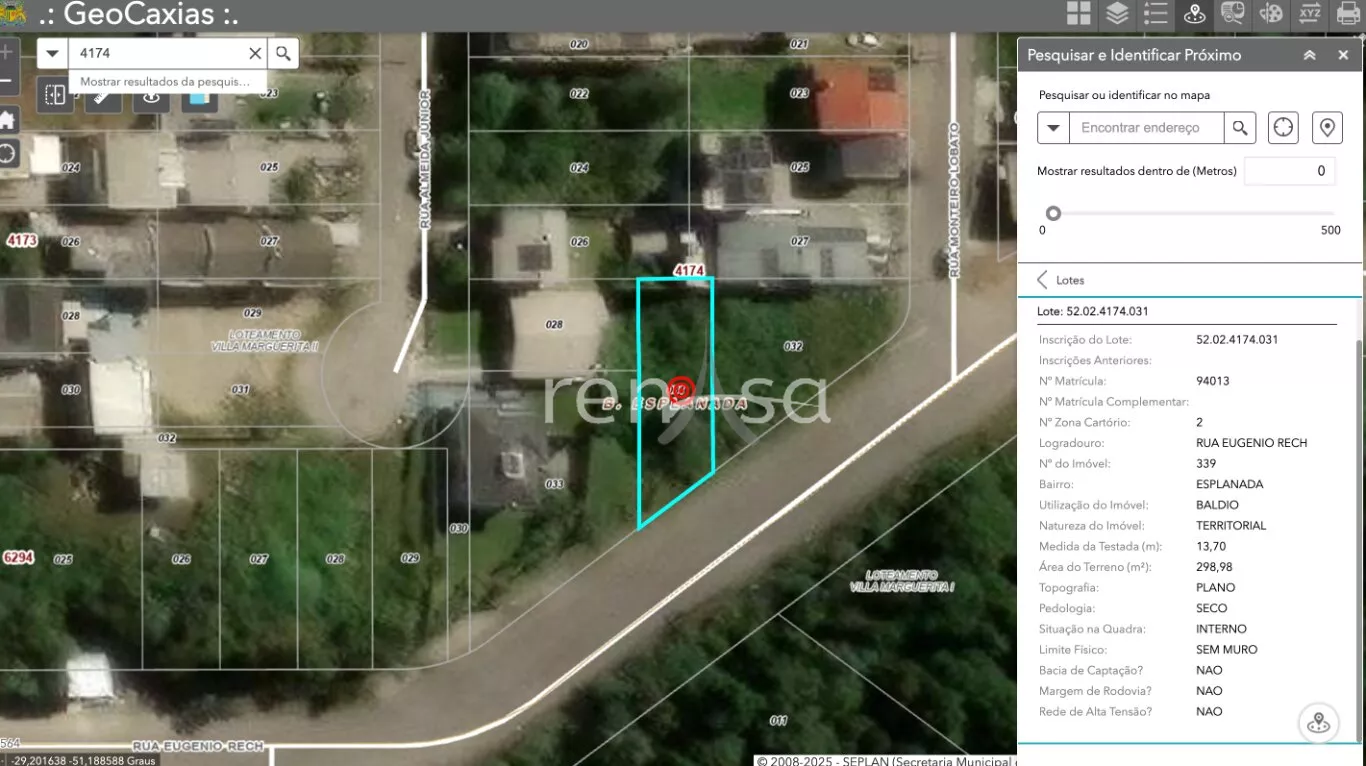Find my location on the map
The height and width of the screenshot is (766, 1366).
point(7,154)
